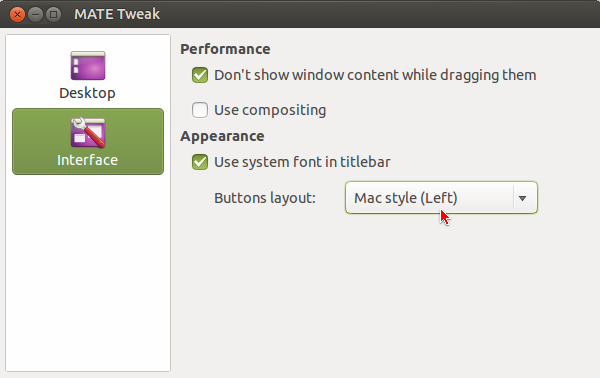Viewport: 600px width, 378px height.
Task: Select the Desktop text label in sidebar
Action: point(87,93)
